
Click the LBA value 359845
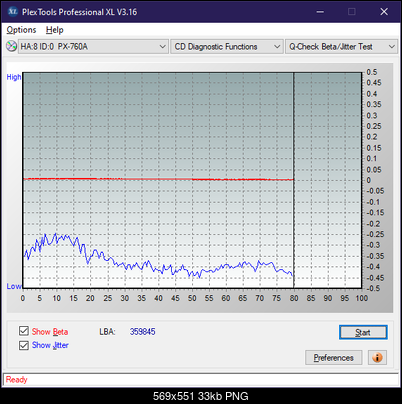(143, 332)
